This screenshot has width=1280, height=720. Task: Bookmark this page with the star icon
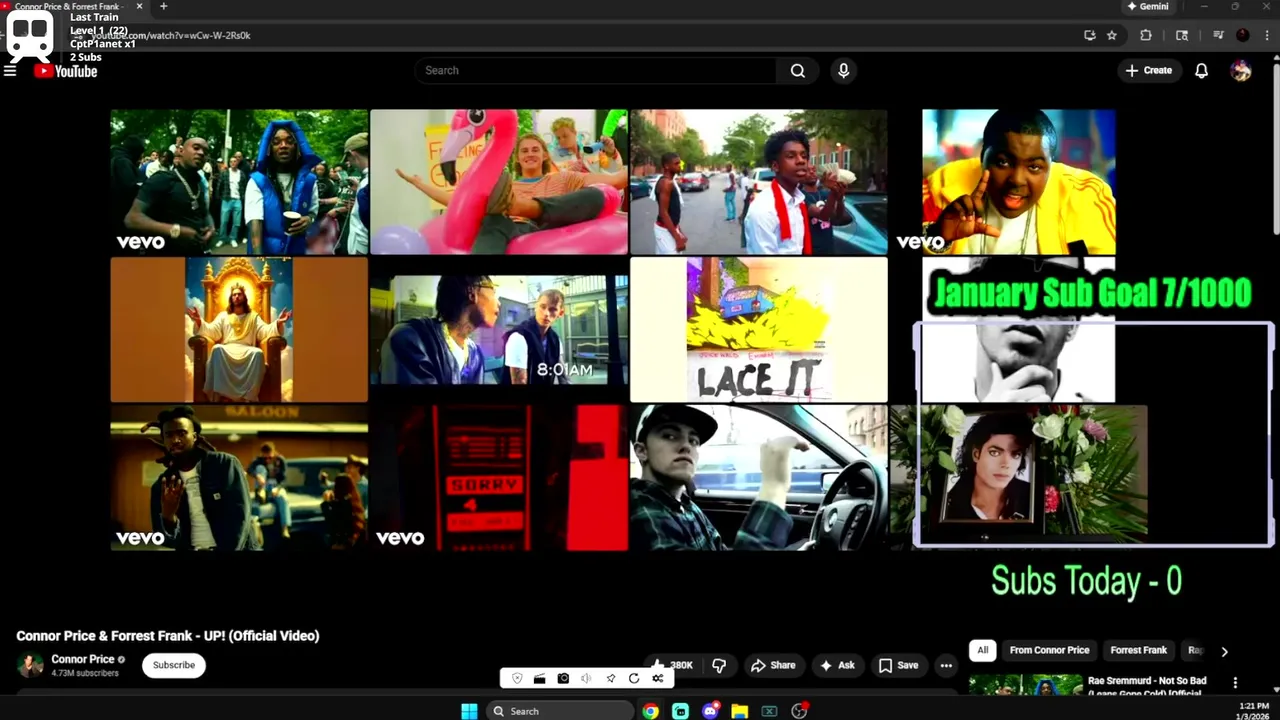1112,35
